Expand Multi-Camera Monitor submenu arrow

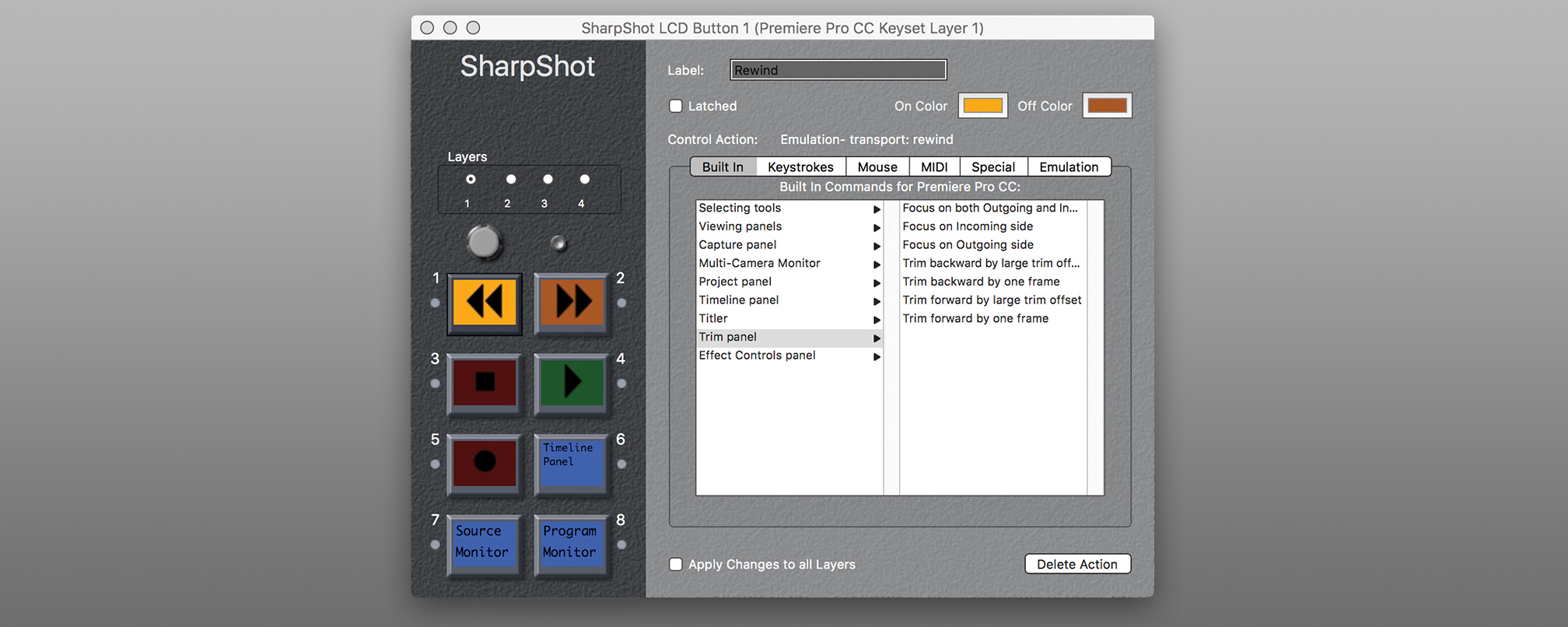pyautogui.click(x=877, y=264)
